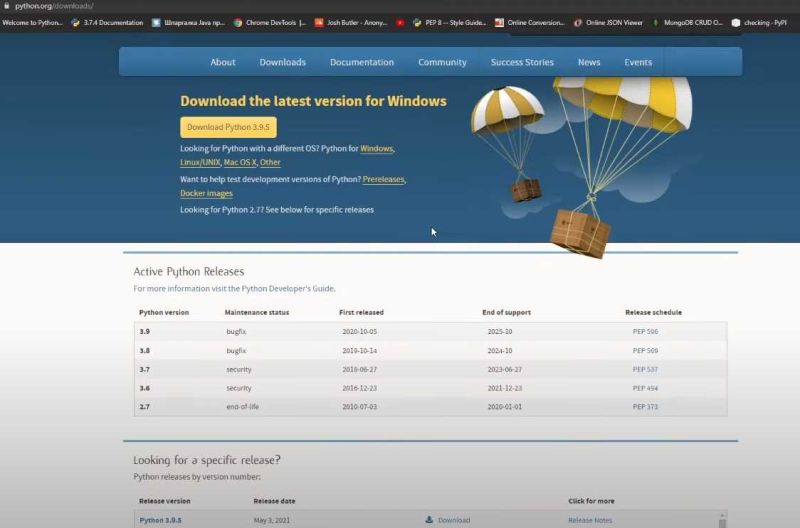800x528 pixels.
Task: Open PEP 596 release schedule link
Action: (x=645, y=332)
